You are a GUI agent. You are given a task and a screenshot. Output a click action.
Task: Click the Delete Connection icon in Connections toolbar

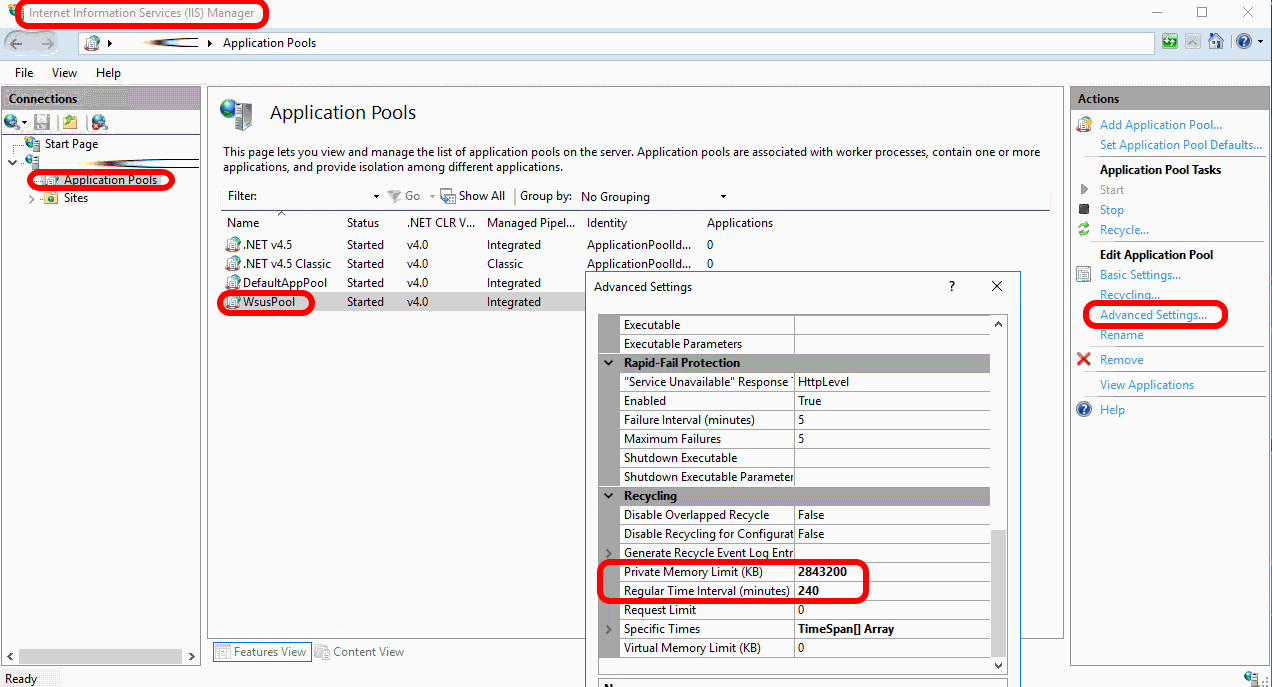98,122
